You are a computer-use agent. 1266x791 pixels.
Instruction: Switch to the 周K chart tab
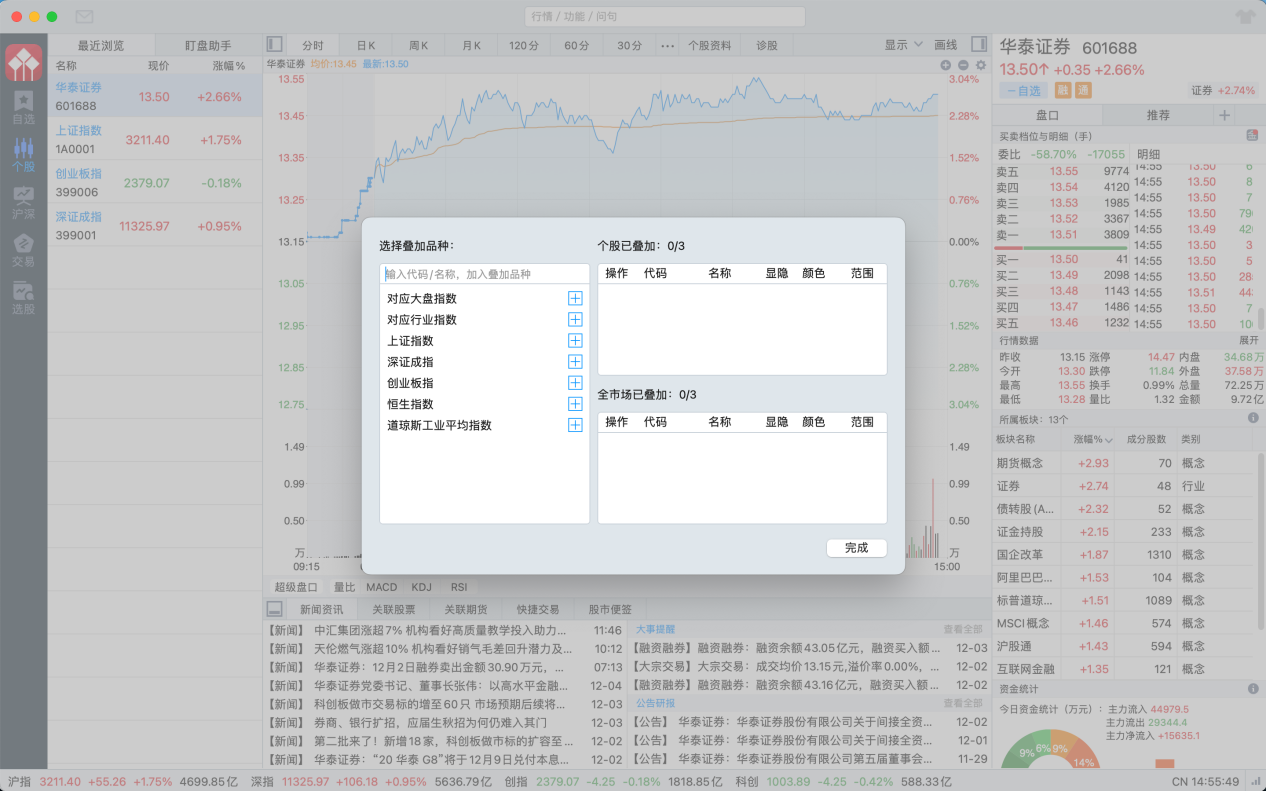pos(418,45)
